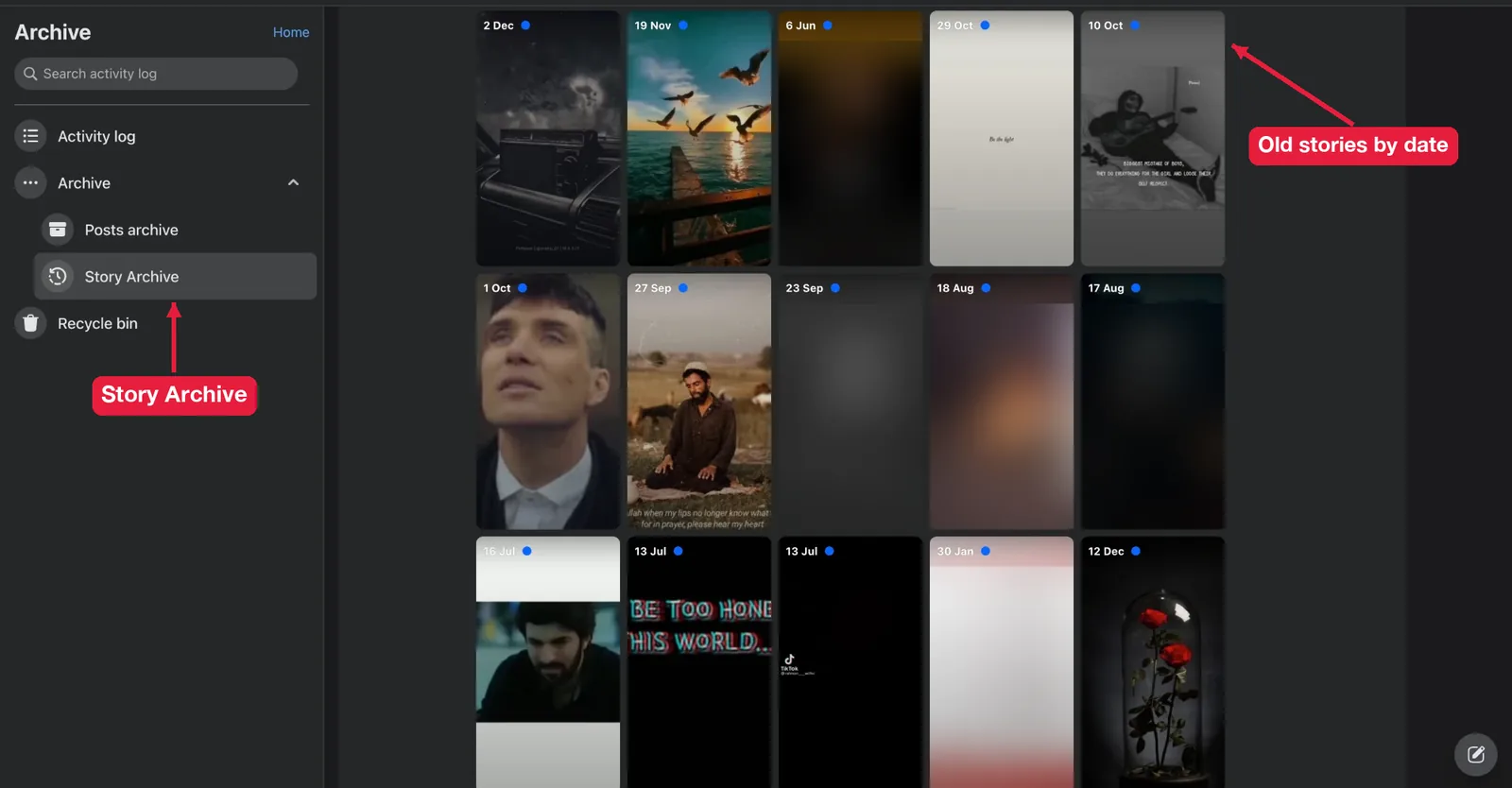The height and width of the screenshot is (788, 1512).
Task: Open the 19 Nov birds story
Action: coord(699,138)
